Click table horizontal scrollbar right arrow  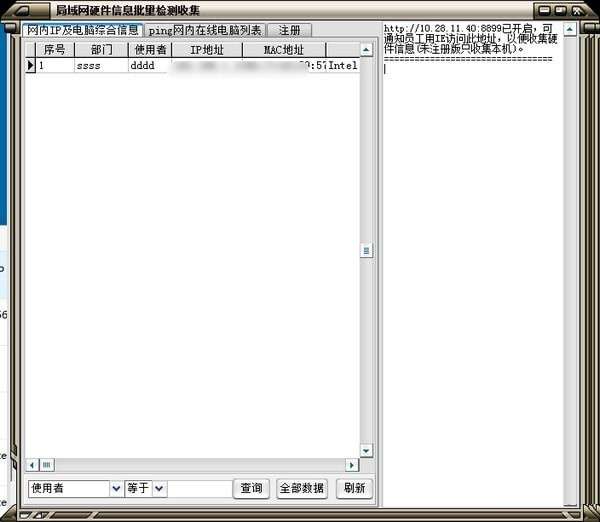click(352, 465)
